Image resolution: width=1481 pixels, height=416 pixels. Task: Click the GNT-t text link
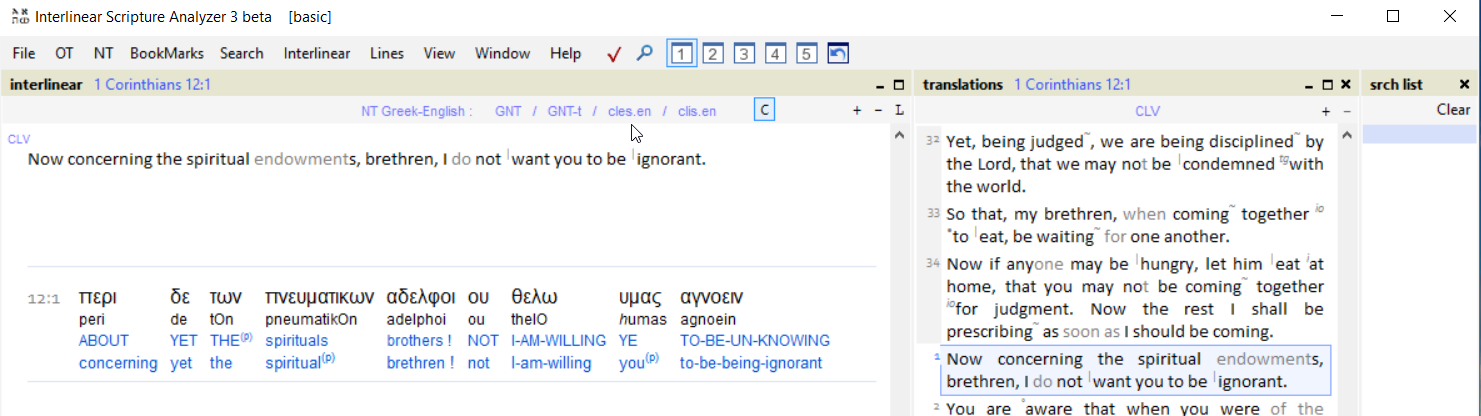564,111
